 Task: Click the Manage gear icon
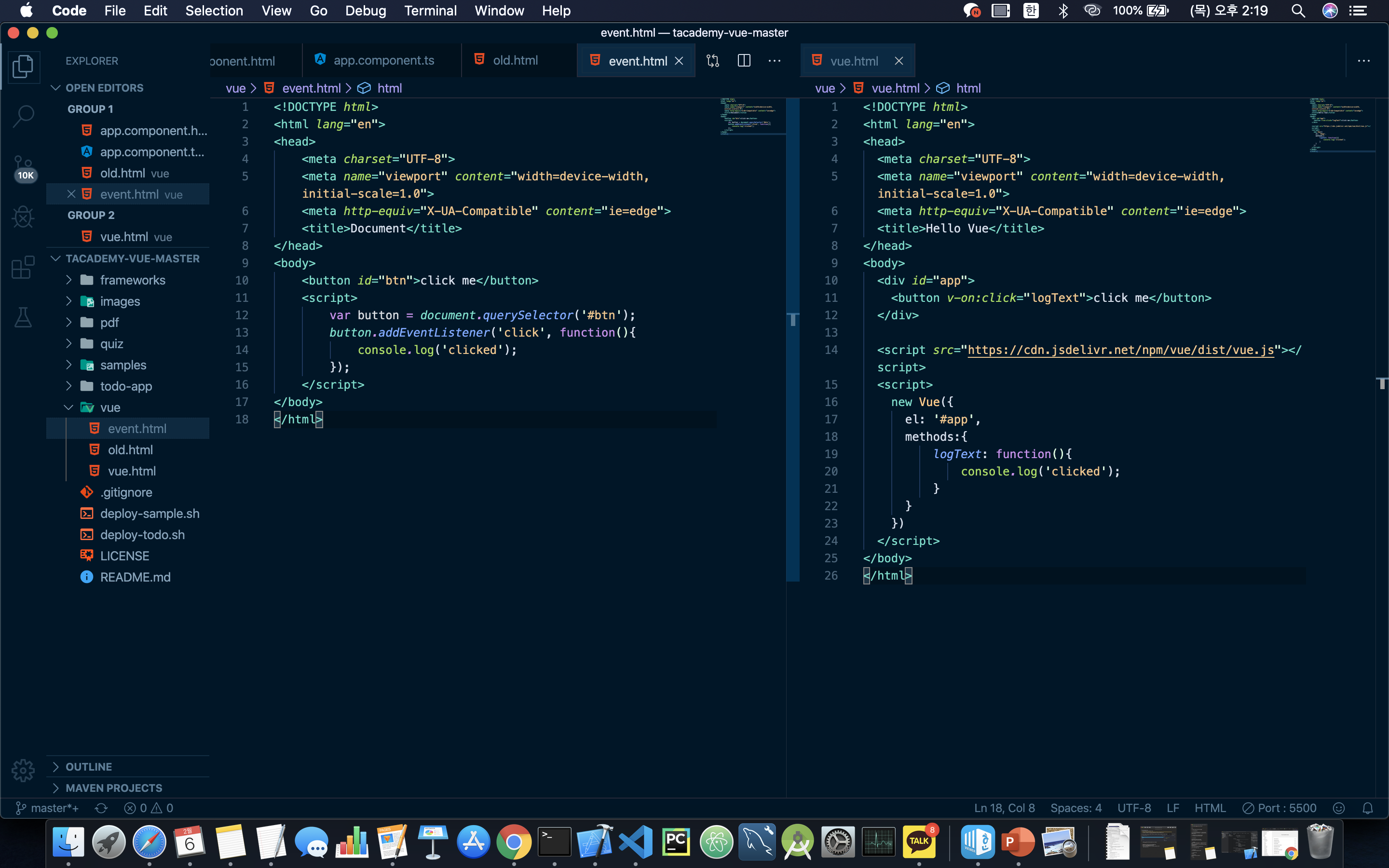click(x=23, y=770)
